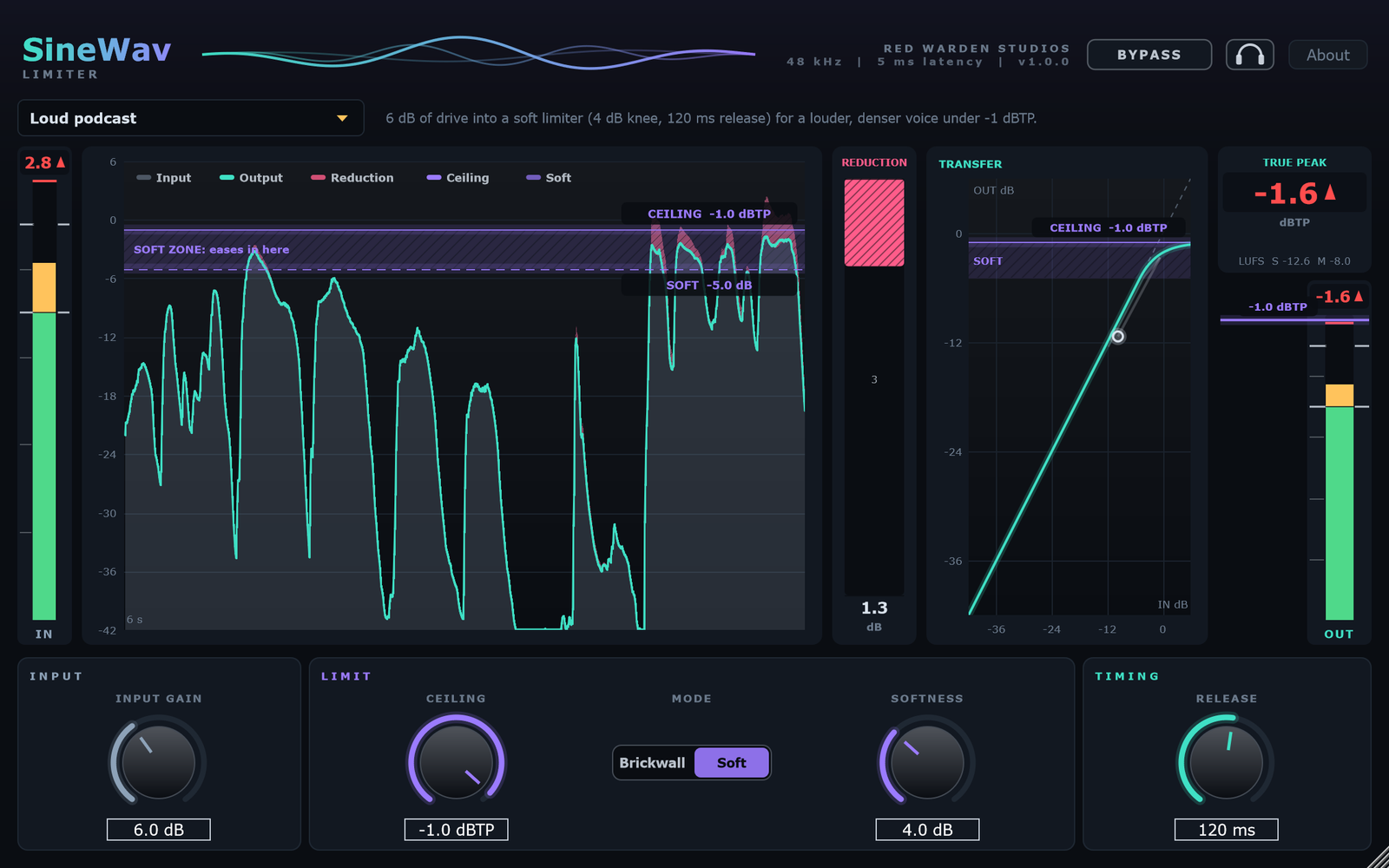Select Soft limiter mode
The height and width of the screenshot is (868, 1389).
(732, 763)
